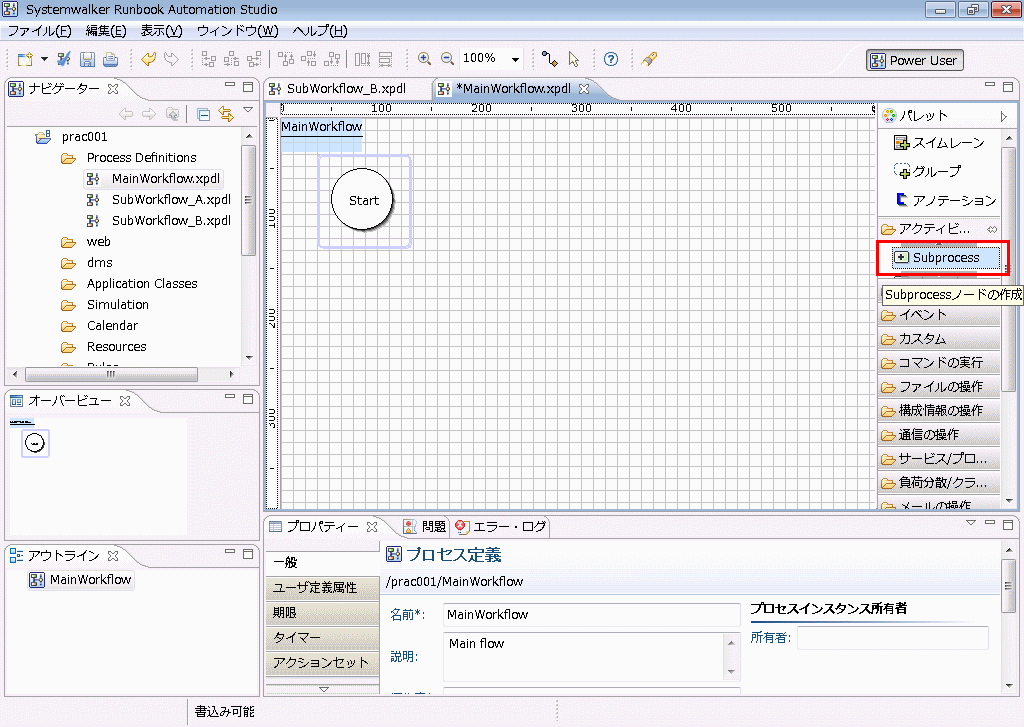Viewport: 1024px width, 727px height.
Task: Open the 表示 menu
Action: [x=161, y=31]
